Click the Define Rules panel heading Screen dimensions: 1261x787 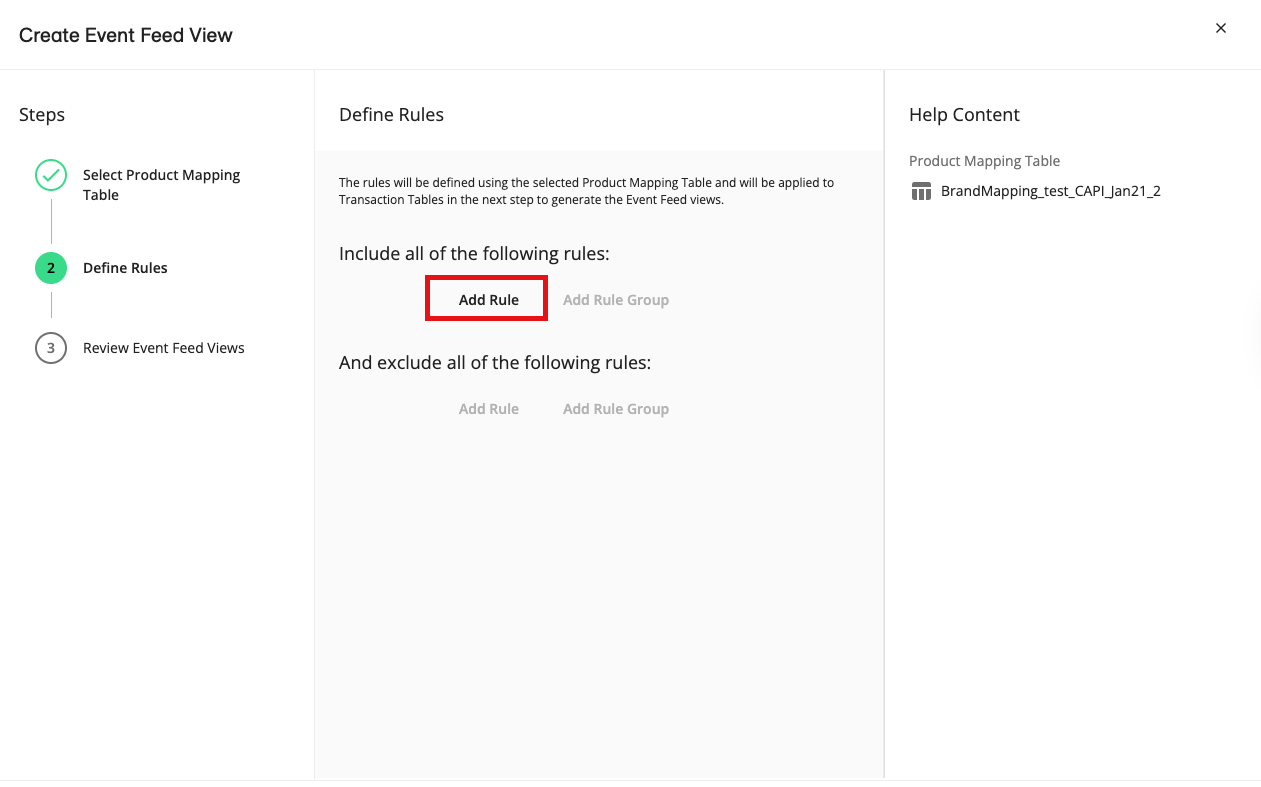(391, 115)
